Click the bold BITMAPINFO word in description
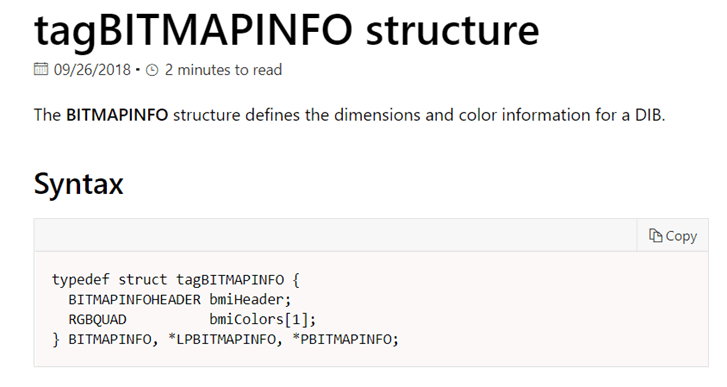Viewport: 727px width, 387px height. tap(117, 115)
